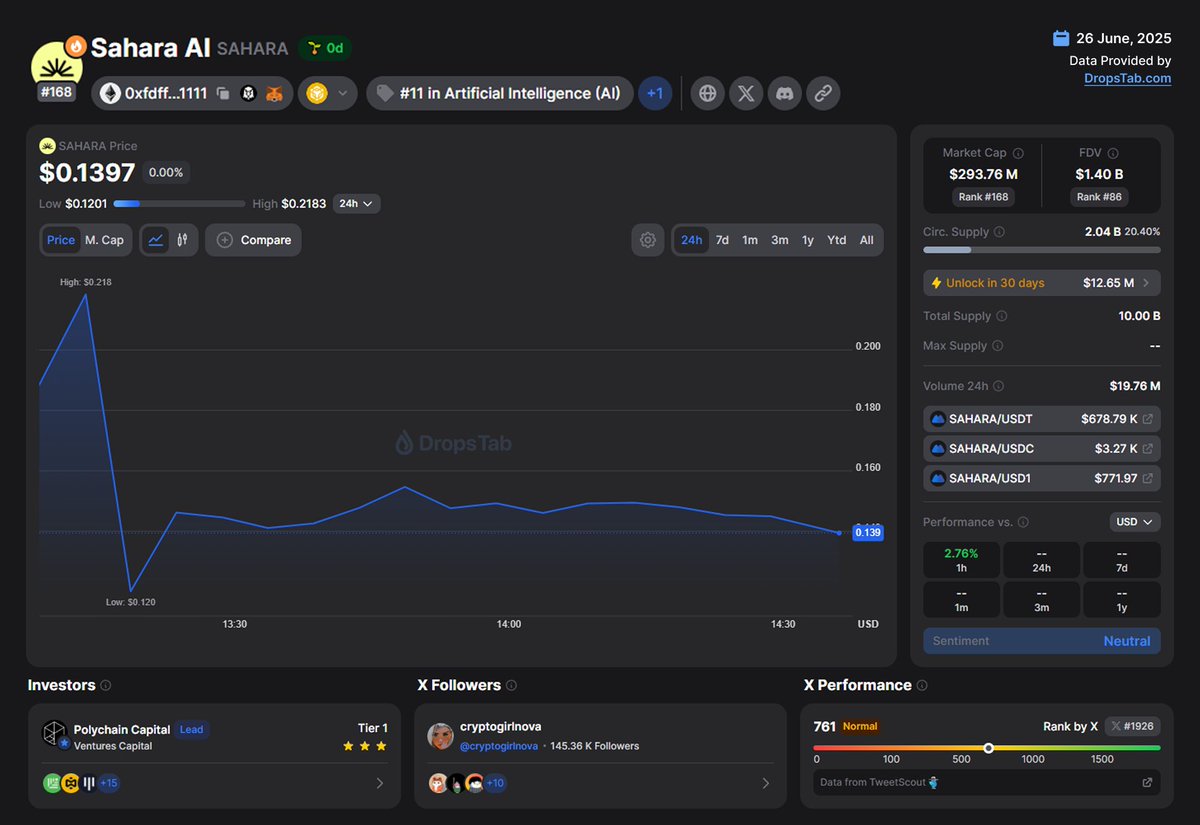Image resolution: width=1200 pixels, height=825 pixels.
Task: Click the chain link icon
Action: click(823, 94)
